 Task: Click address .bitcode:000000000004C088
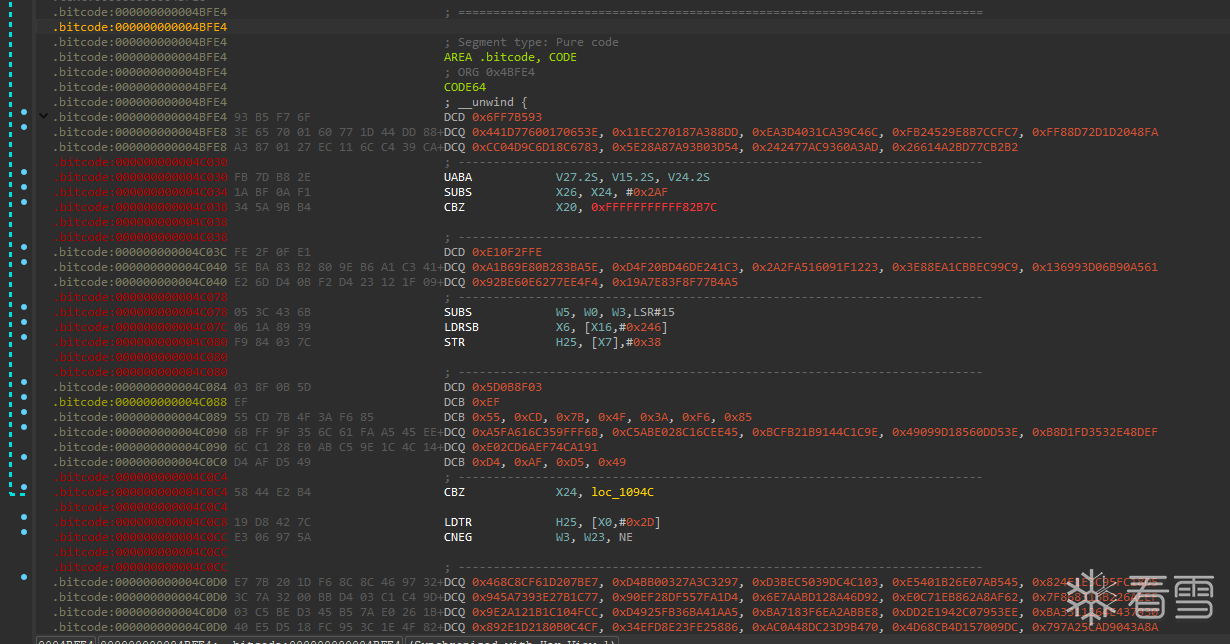click(x=140, y=402)
